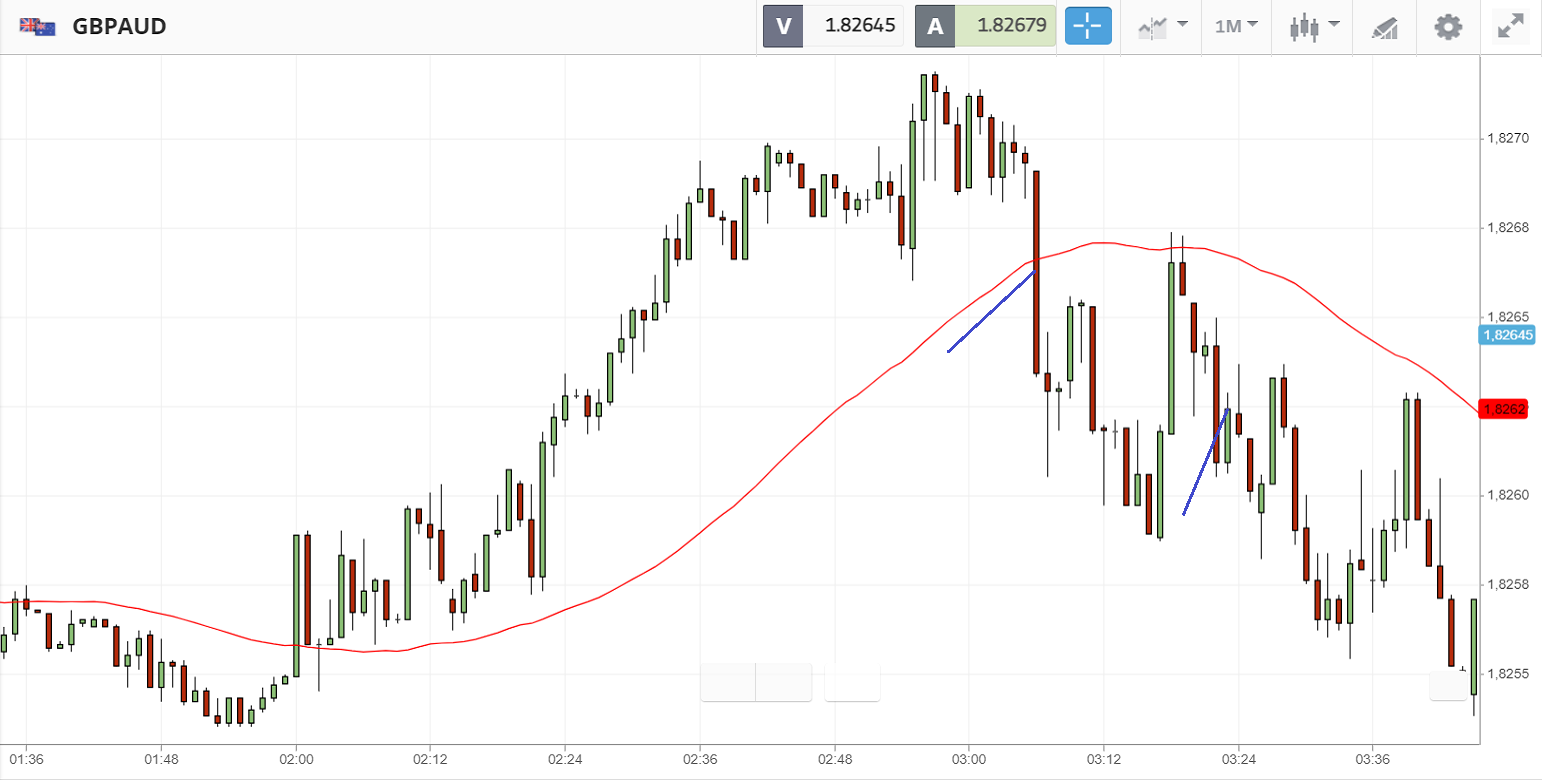The height and width of the screenshot is (780, 1542).
Task: Click the red 1,8262 moving average tag
Action: tap(1503, 409)
